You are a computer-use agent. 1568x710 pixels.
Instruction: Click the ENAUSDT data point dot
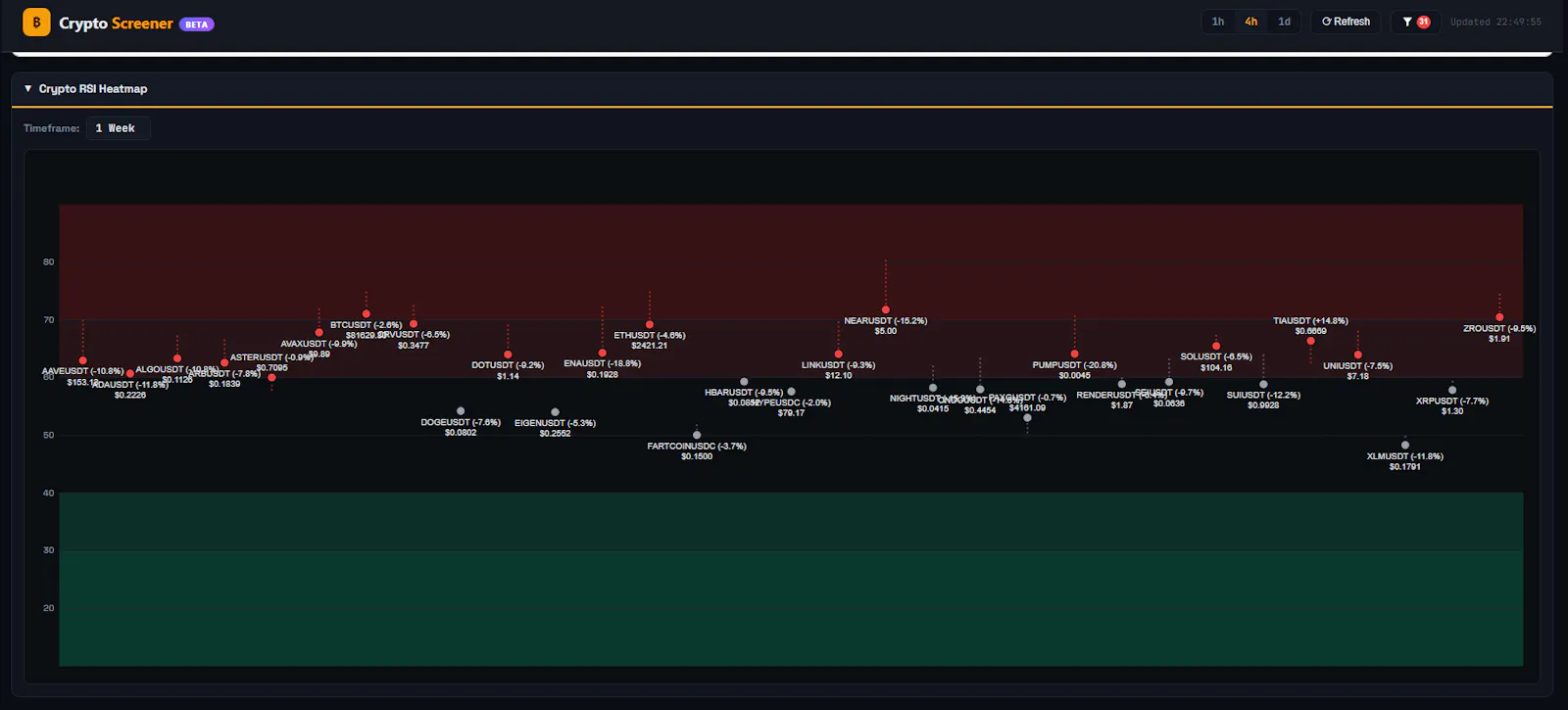602,353
